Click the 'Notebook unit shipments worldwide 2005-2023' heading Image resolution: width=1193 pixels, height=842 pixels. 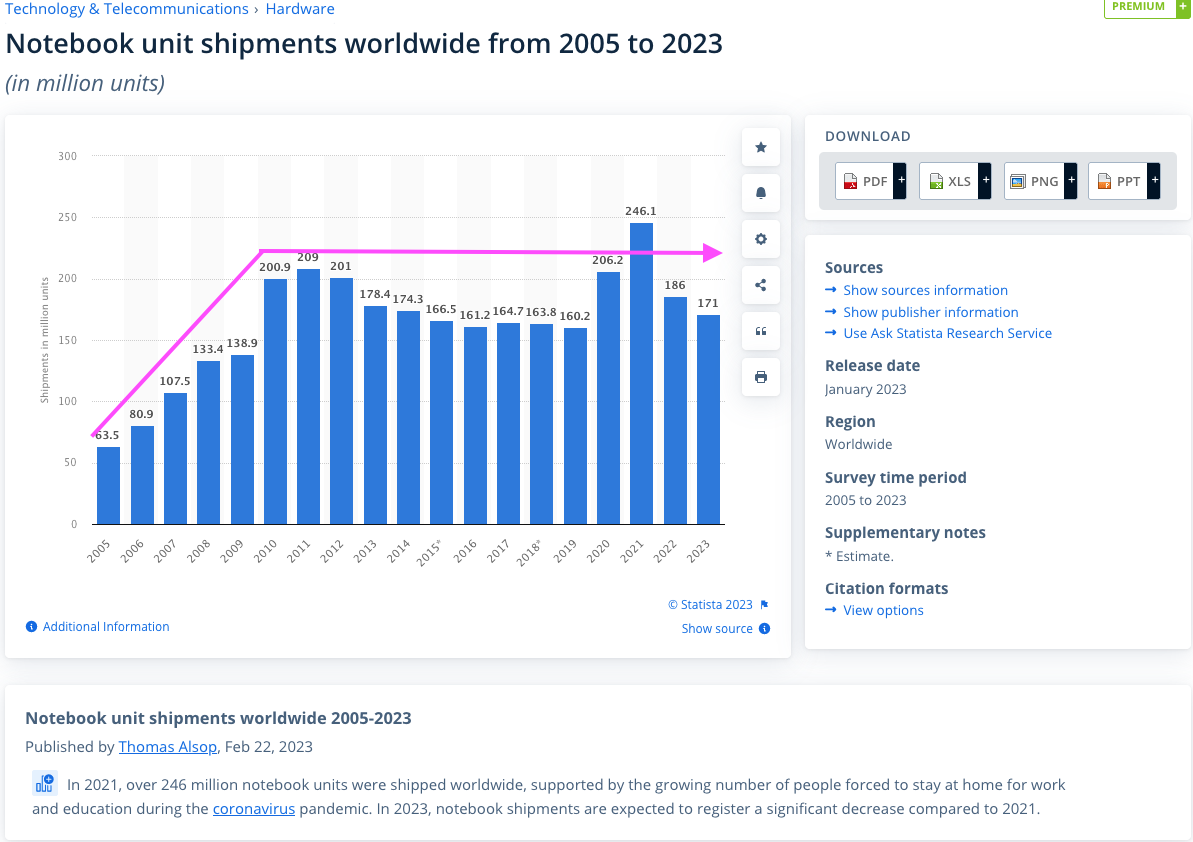pos(218,718)
